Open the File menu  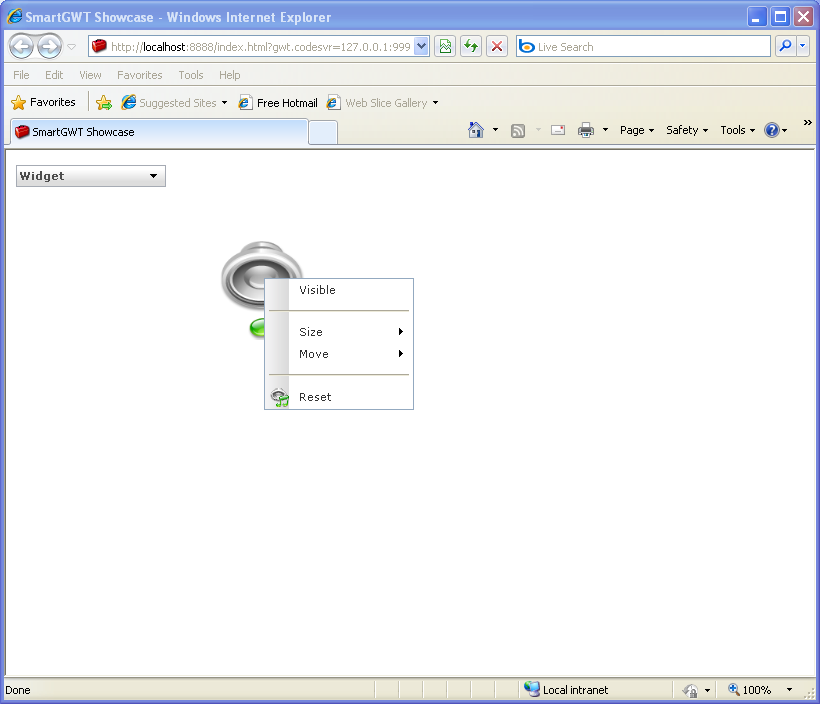(21, 75)
